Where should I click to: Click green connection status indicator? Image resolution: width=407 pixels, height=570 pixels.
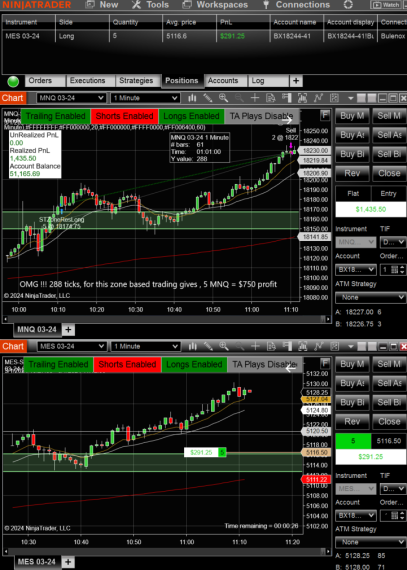13,81
